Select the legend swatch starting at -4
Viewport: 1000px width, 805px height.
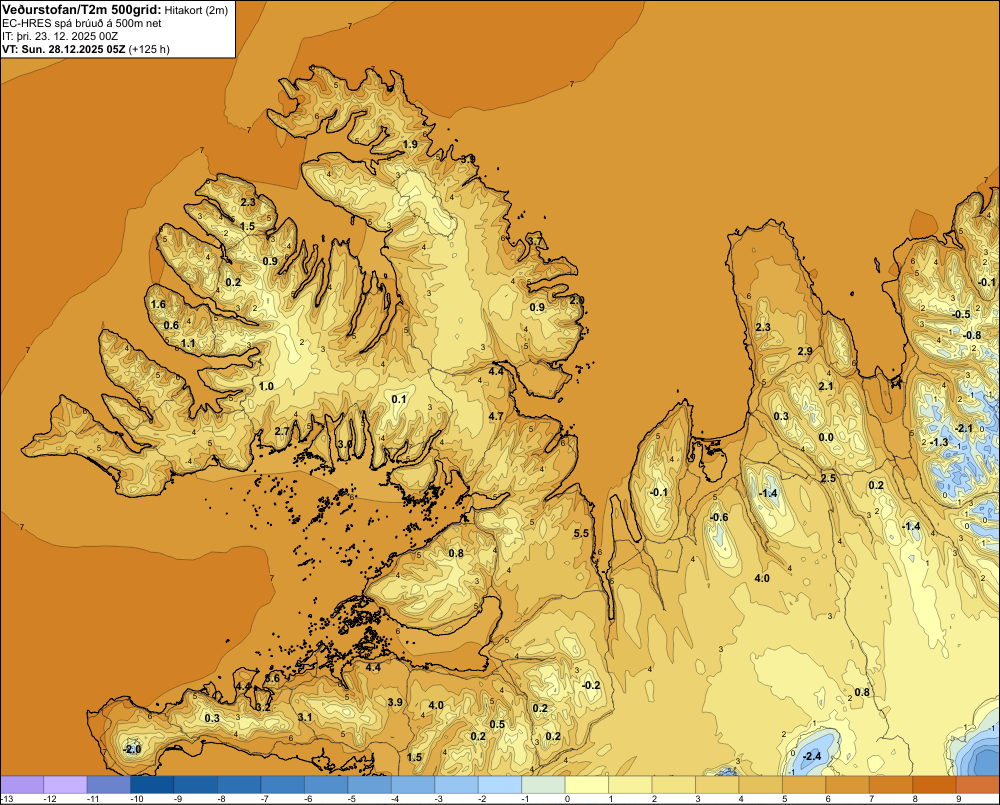point(413,785)
